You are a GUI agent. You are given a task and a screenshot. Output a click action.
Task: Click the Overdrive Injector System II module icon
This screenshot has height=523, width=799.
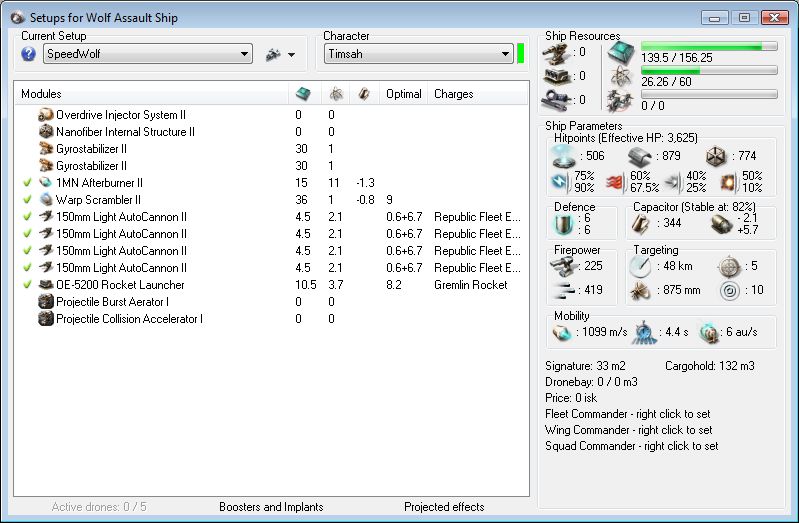point(46,115)
